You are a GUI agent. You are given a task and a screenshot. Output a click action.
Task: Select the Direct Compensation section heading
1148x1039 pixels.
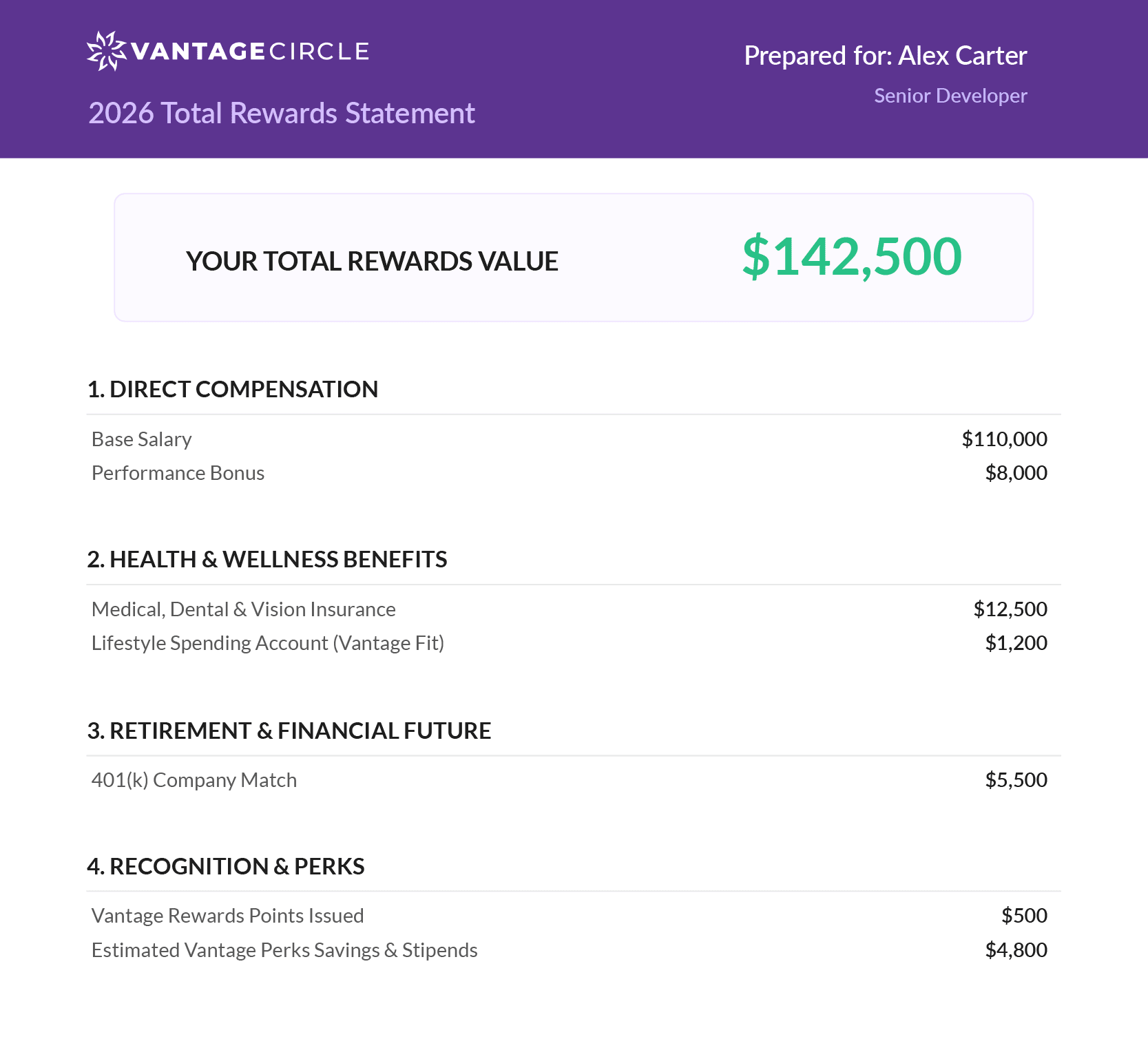click(x=233, y=389)
